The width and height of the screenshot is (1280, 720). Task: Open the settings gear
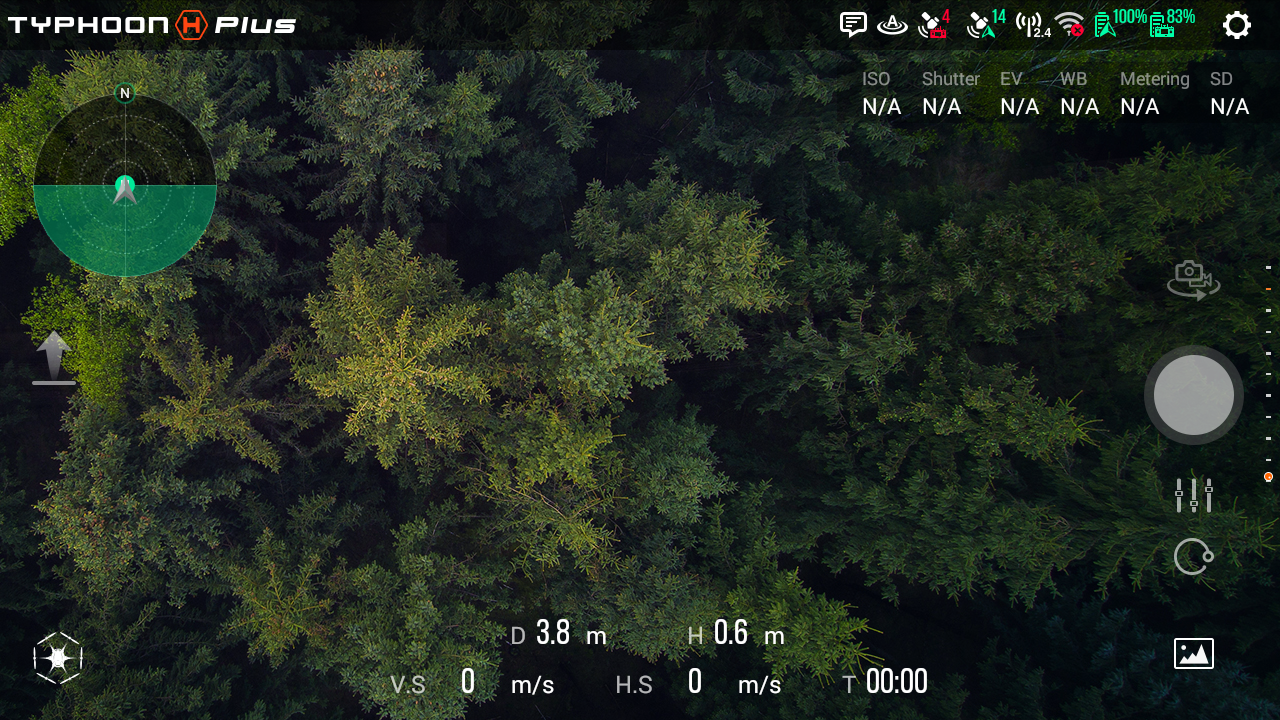1237,25
